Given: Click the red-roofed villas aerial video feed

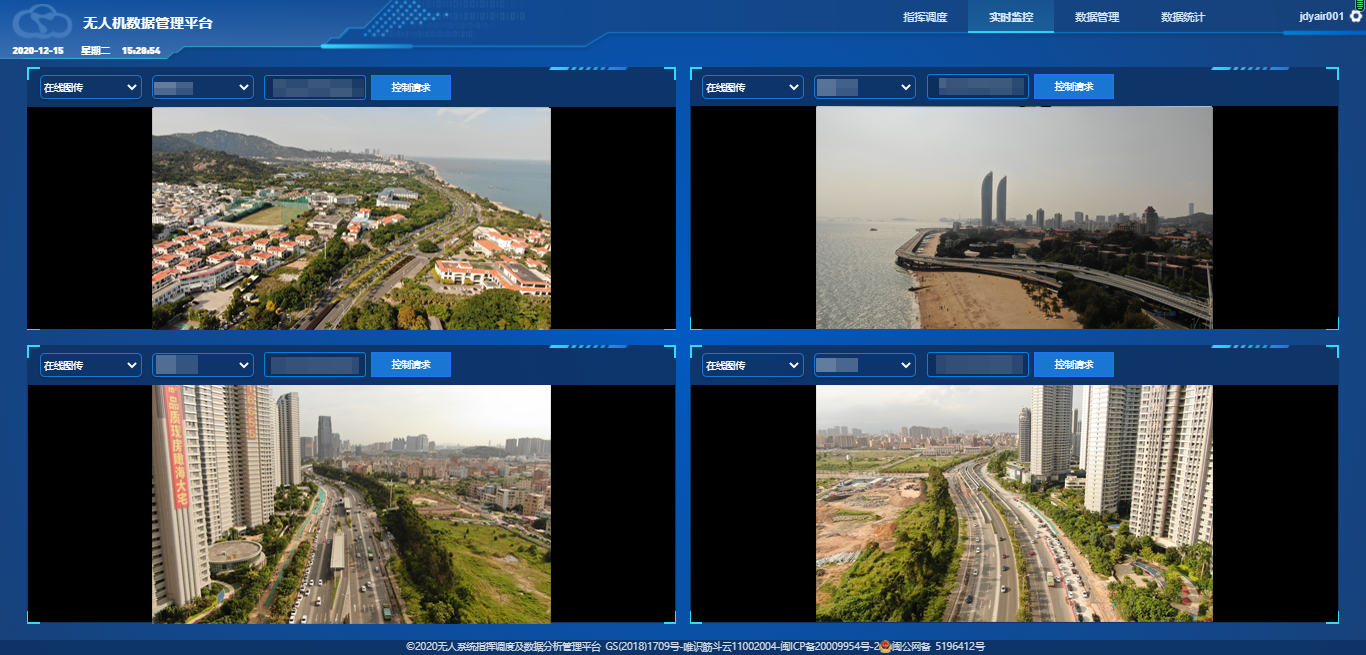Looking at the screenshot, I should point(351,218).
